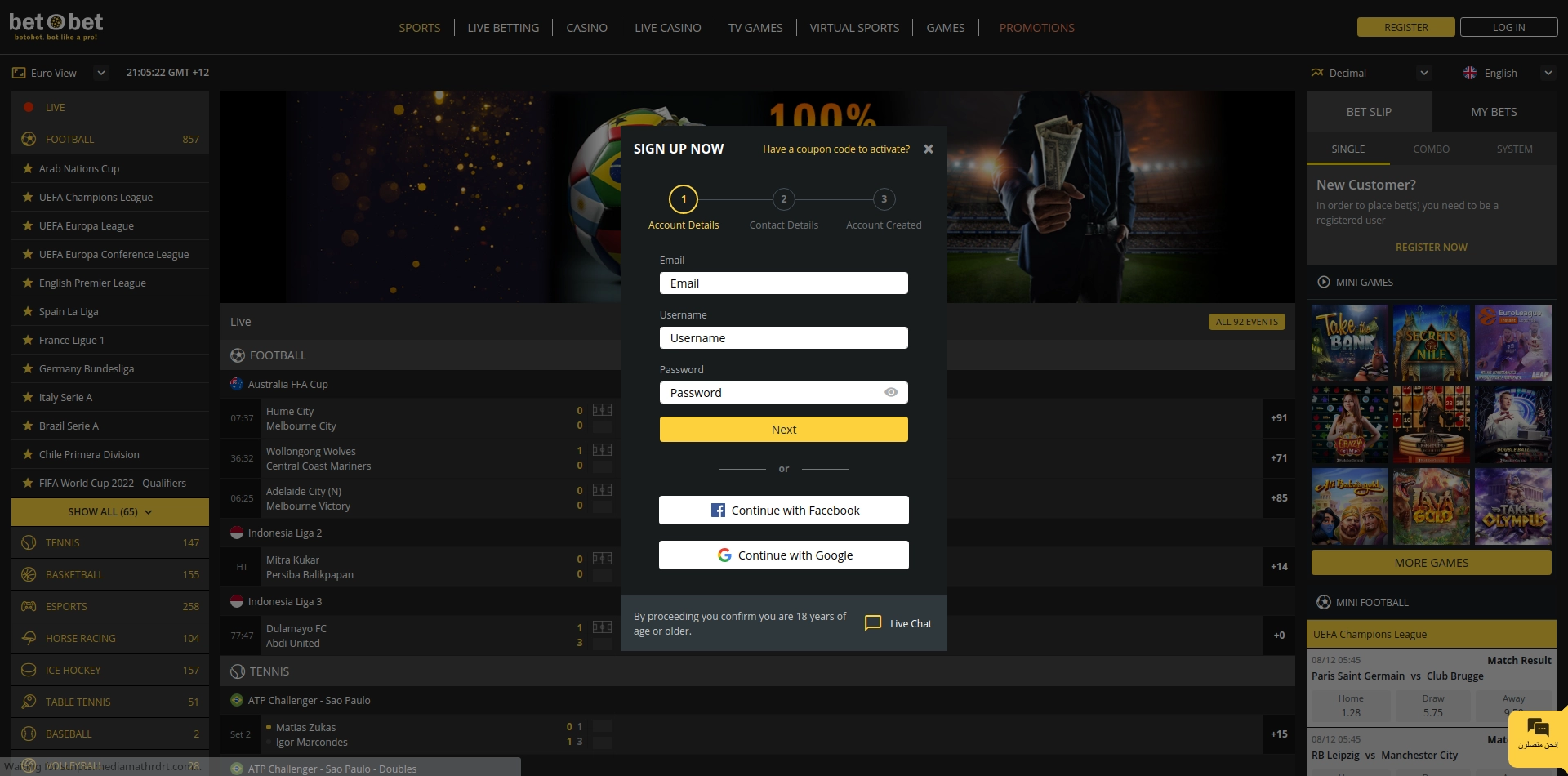The height and width of the screenshot is (776, 1568).
Task: Click the Football soccer ball sidebar icon
Action: [x=29, y=139]
